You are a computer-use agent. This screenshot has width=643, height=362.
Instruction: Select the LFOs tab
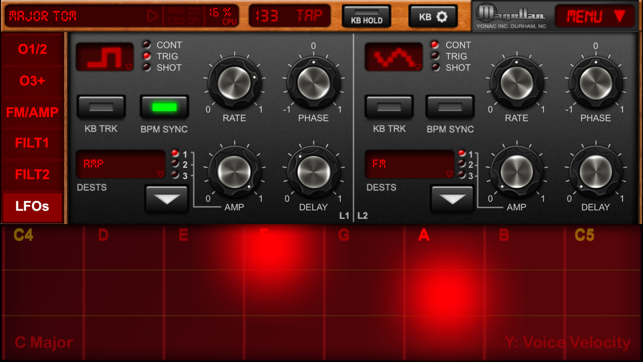click(x=32, y=206)
